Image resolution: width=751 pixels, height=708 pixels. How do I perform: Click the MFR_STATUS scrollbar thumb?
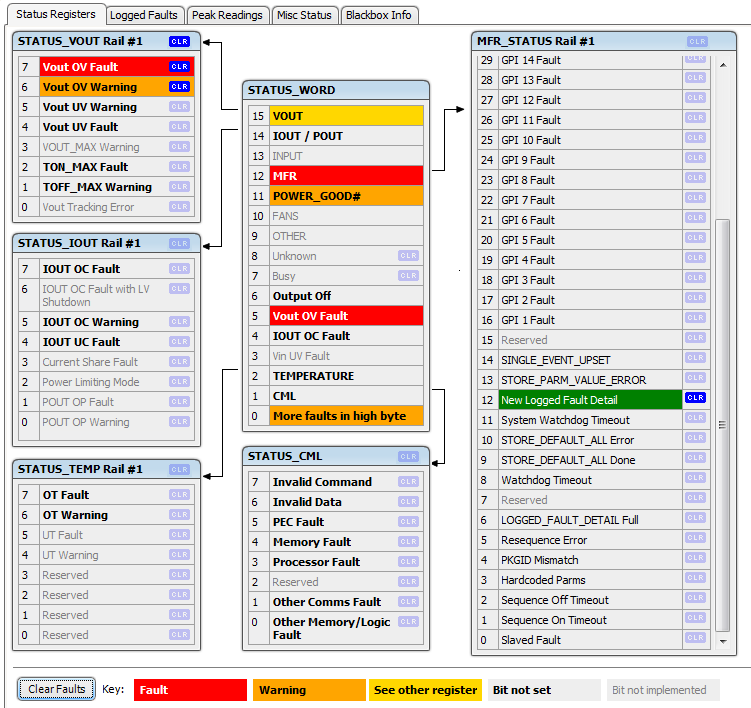click(x=723, y=425)
